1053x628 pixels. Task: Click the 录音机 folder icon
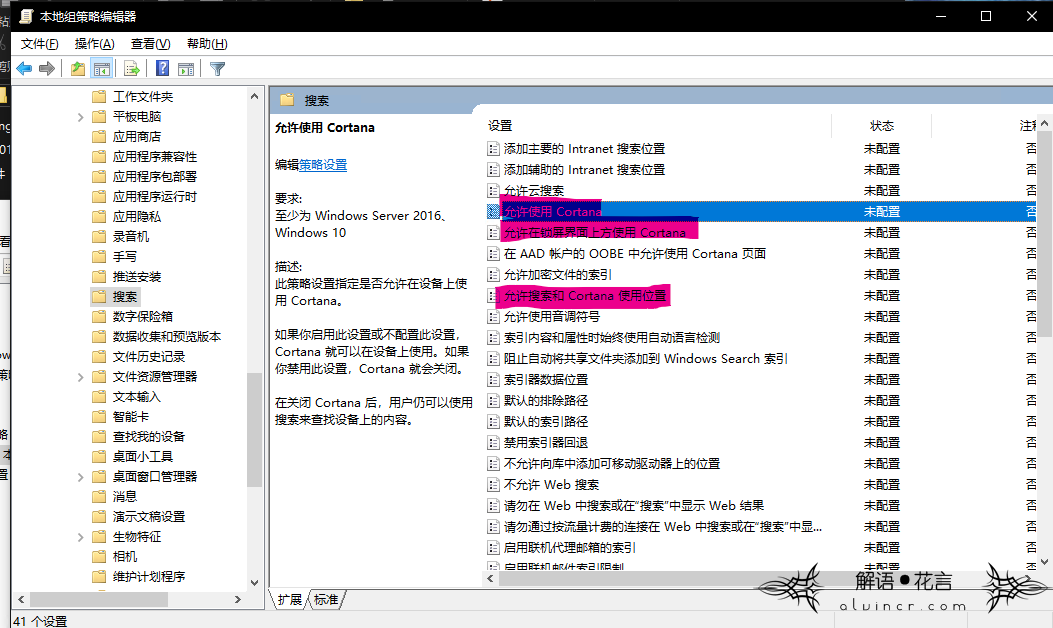(x=99, y=236)
